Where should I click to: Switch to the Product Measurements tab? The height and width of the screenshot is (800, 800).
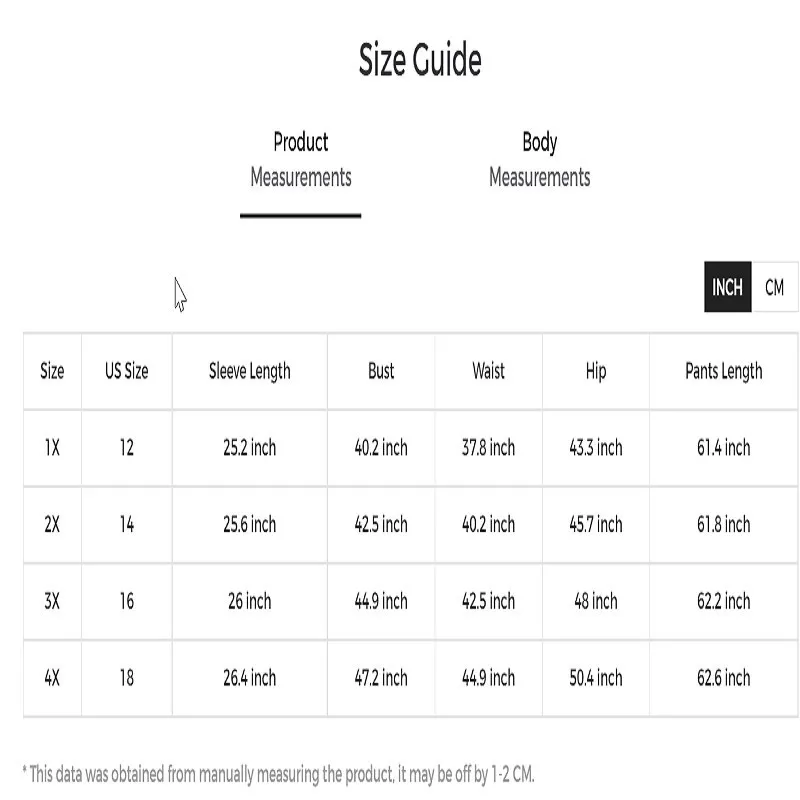300,160
